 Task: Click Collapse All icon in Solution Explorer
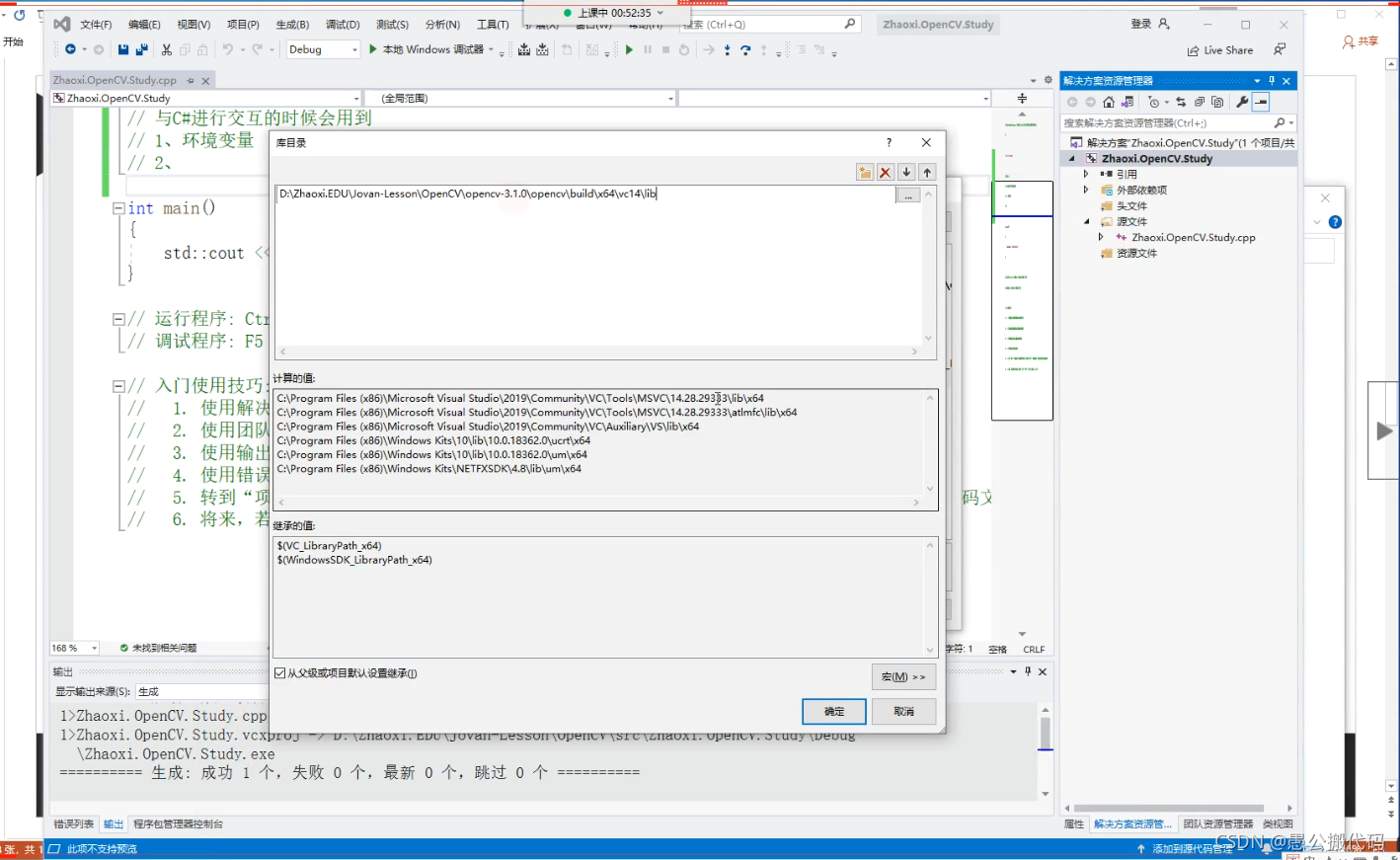tap(1200, 102)
